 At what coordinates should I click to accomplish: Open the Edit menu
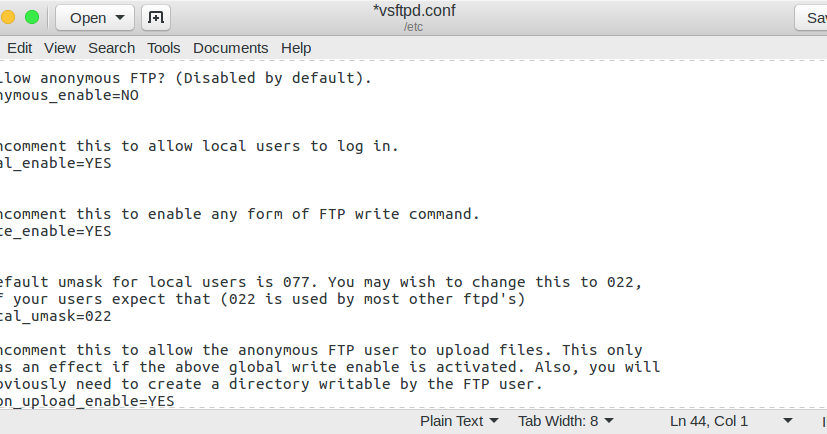click(19, 47)
